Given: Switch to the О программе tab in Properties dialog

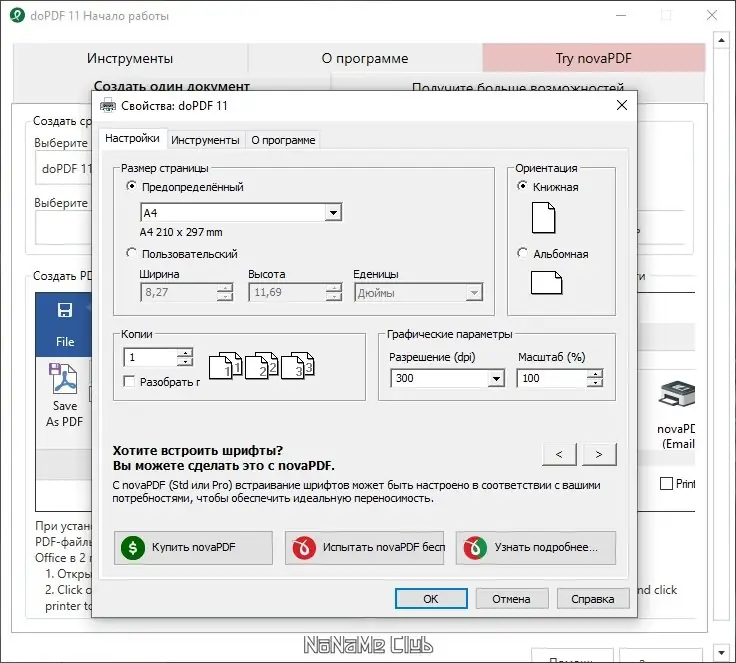Looking at the screenshot, I should [283, 140].
